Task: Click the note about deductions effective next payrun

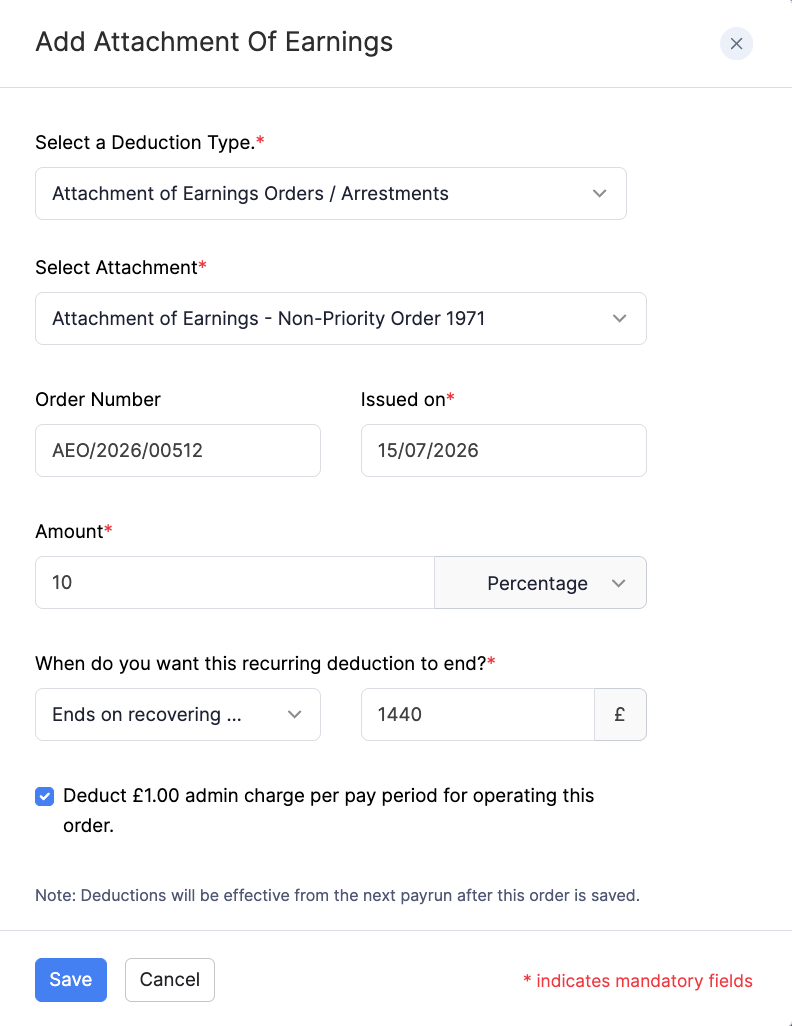Action: [337, 895]
